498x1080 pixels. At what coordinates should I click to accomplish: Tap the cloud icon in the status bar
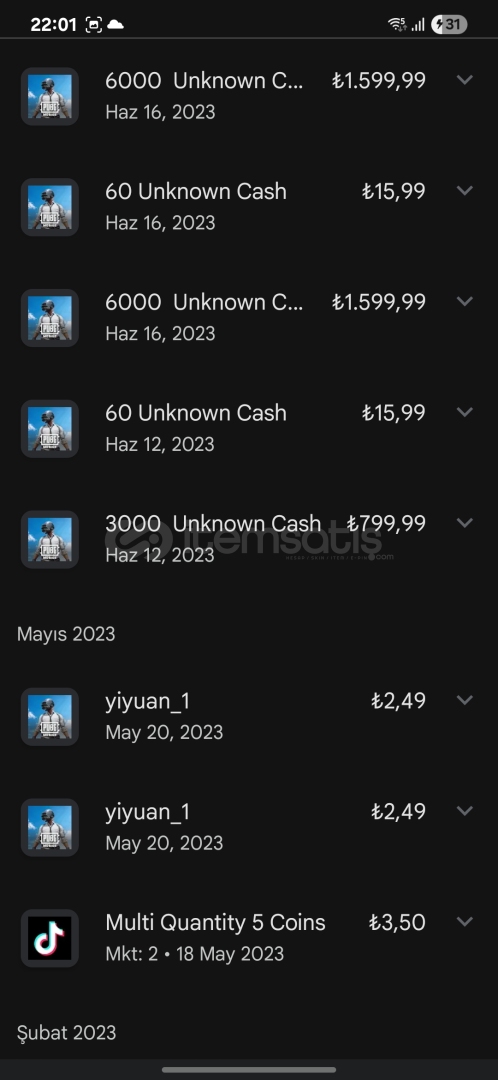tap(116, 25)
